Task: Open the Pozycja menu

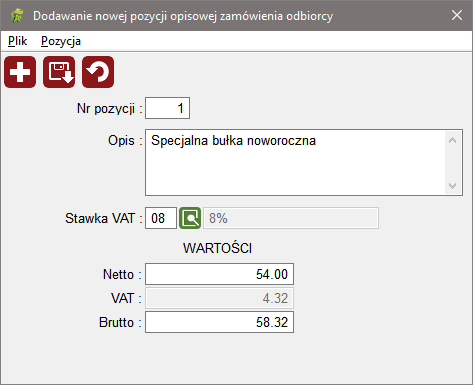Action: pos(61,41)
